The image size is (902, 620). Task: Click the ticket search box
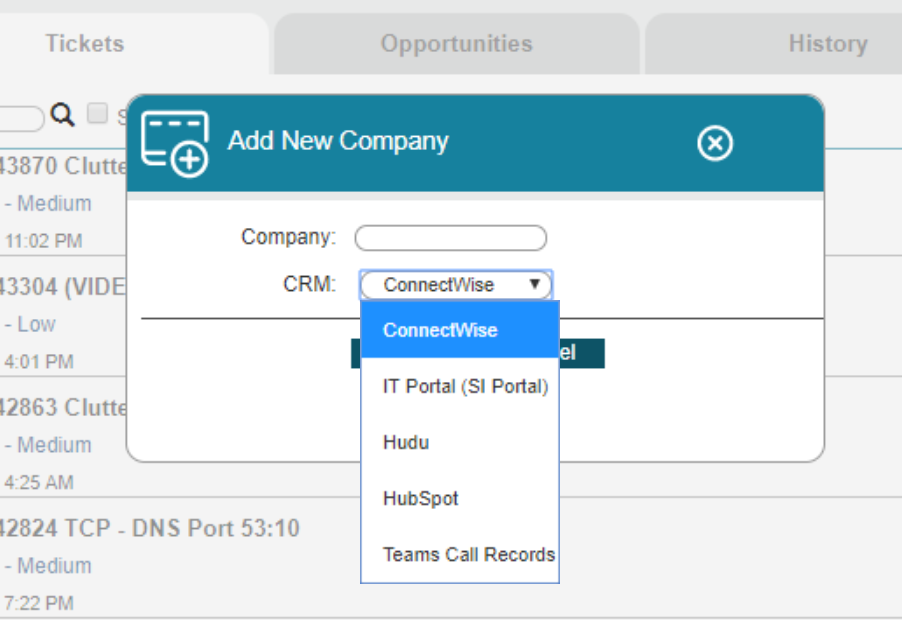pos(21,118)
